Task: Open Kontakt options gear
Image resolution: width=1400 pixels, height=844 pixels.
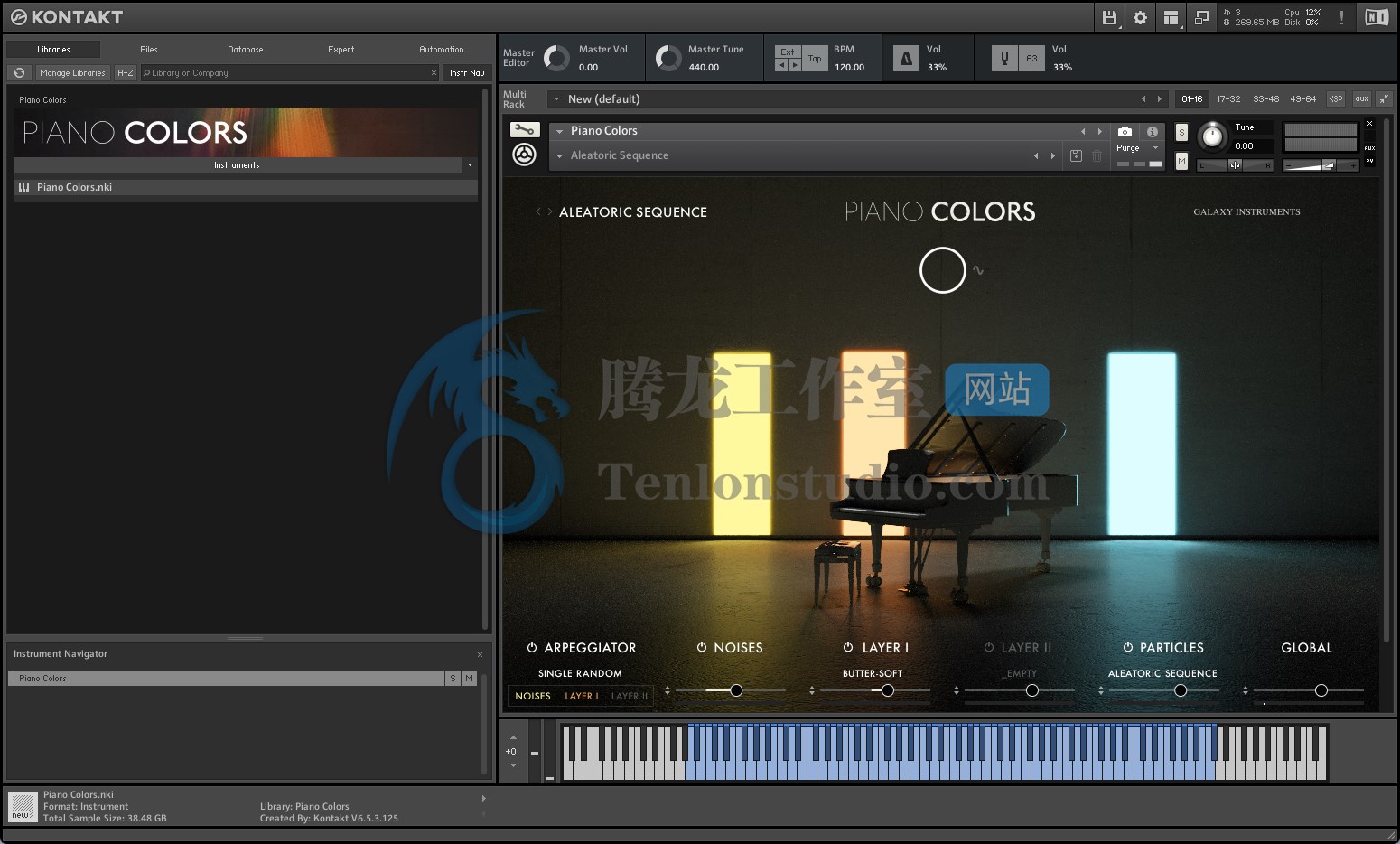Action: (x=1140, y=17)
